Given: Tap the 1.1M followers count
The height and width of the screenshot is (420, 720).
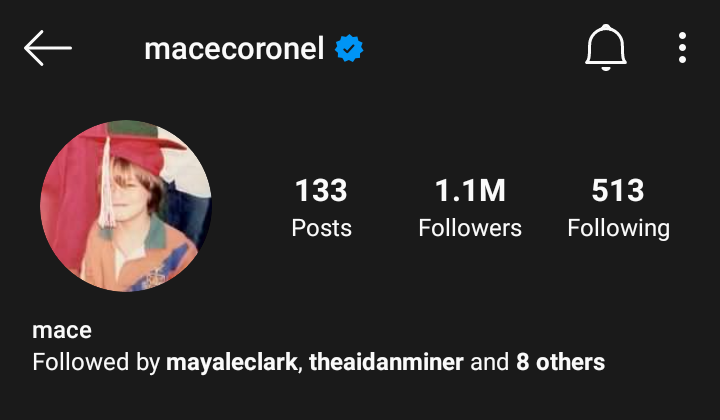Looking at the screenshot, I should (470, 190).
